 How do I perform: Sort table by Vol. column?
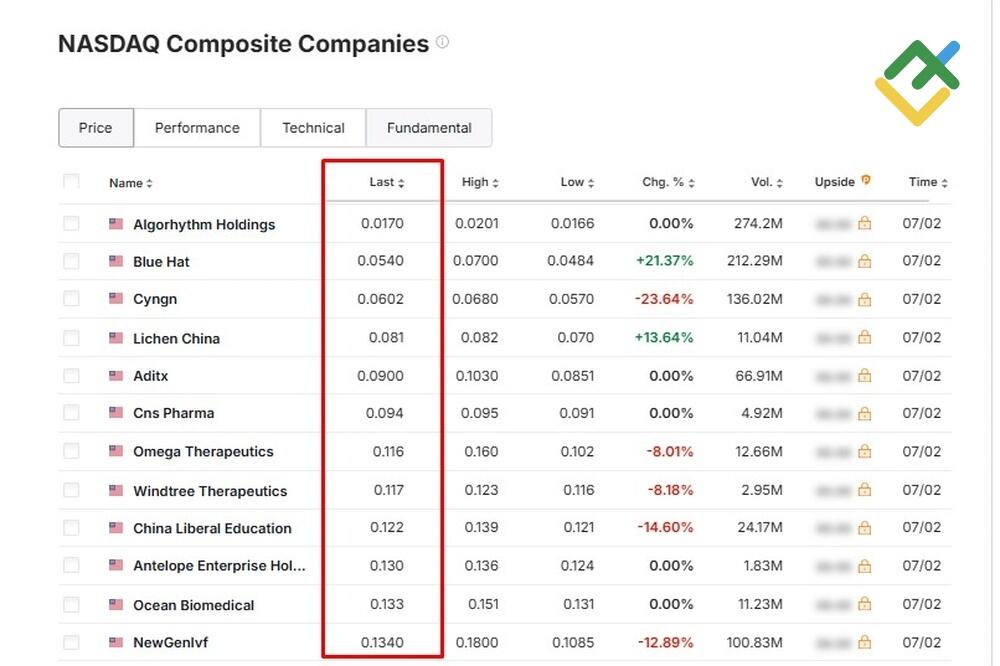[767, 182]
